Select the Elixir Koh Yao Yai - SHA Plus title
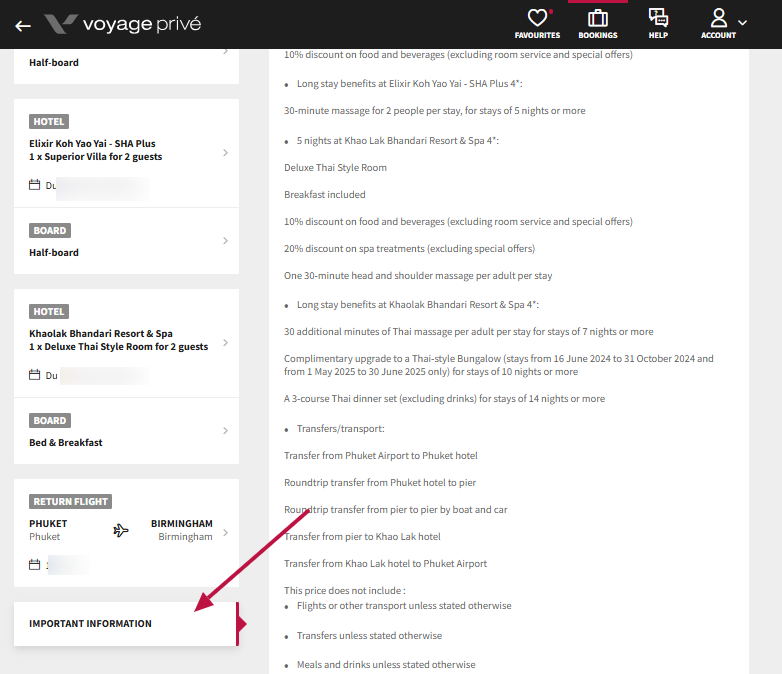The image size is (782, 674). pos(92,144)
